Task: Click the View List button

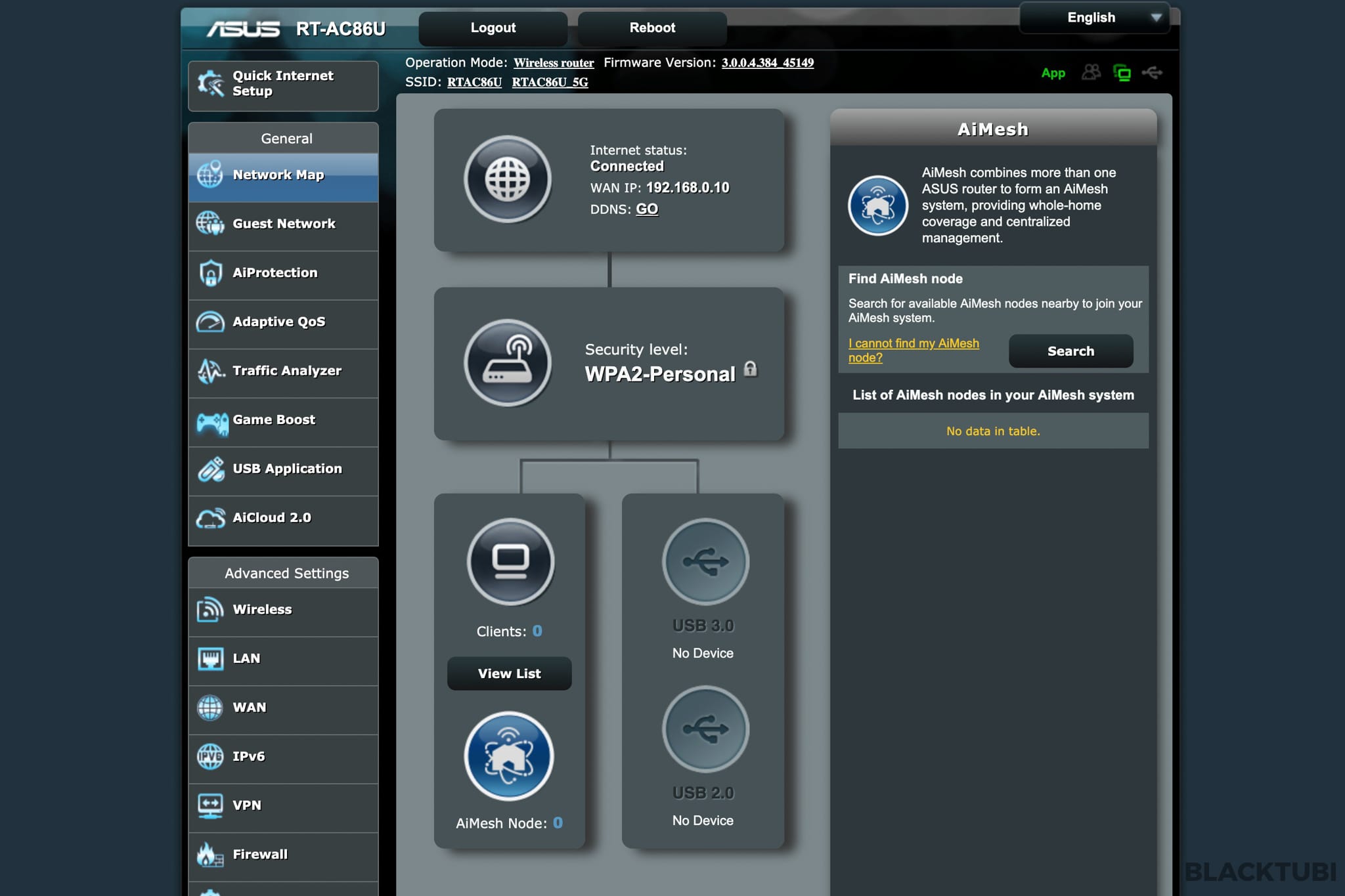Action: [509, 673]
